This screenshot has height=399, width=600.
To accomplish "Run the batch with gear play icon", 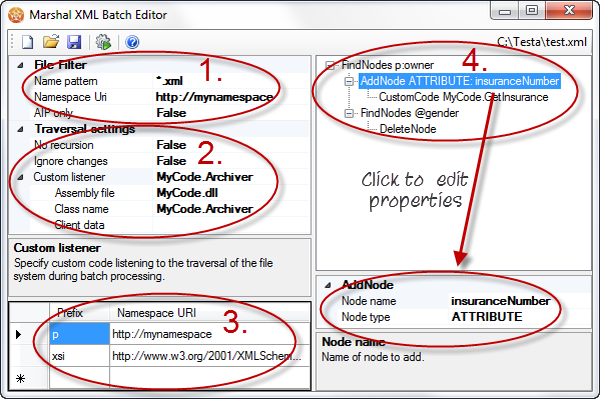I will pos(103,42).
